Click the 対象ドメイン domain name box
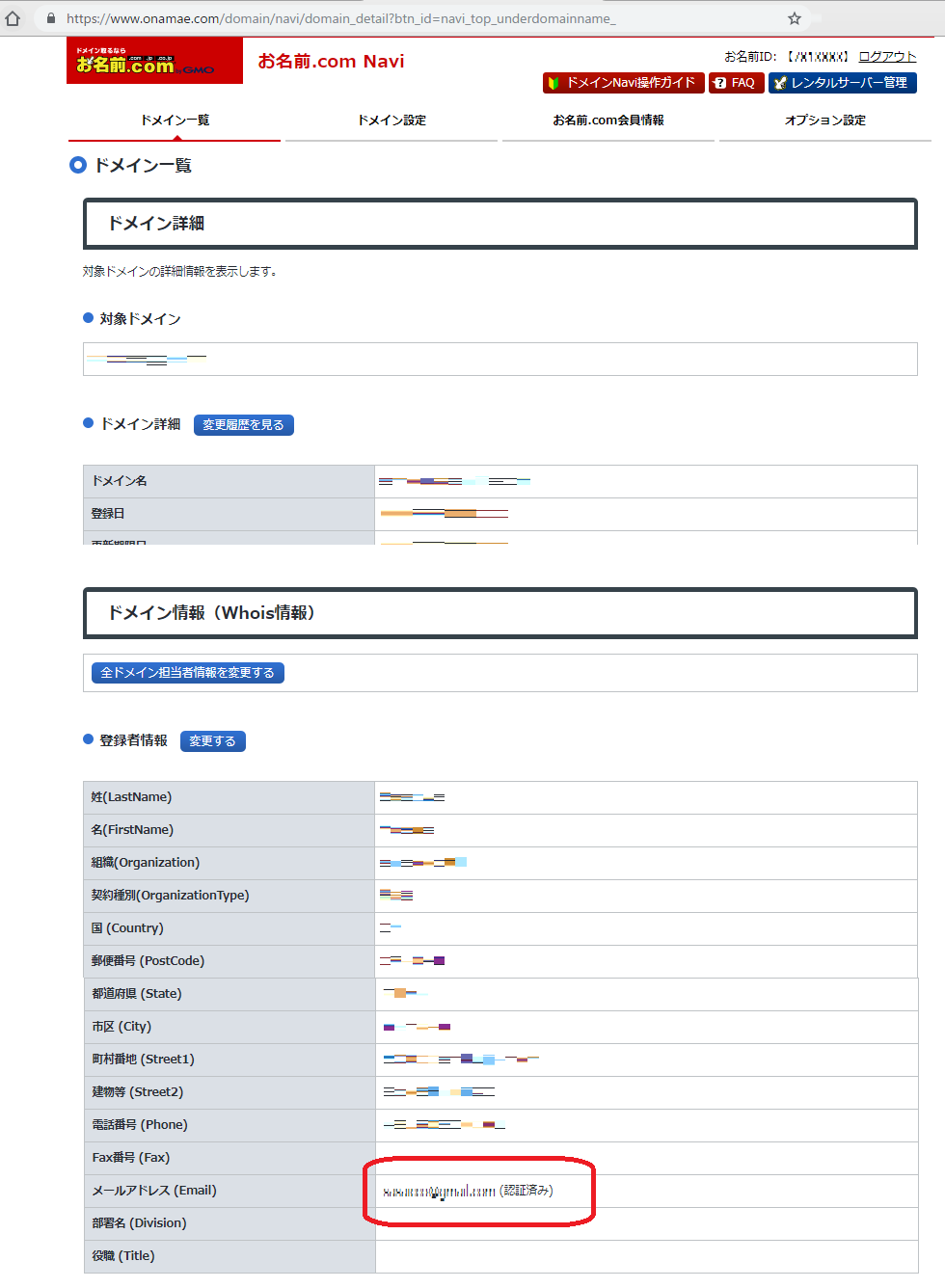Viewport: 945px width, 1288px height. (499, 360)
